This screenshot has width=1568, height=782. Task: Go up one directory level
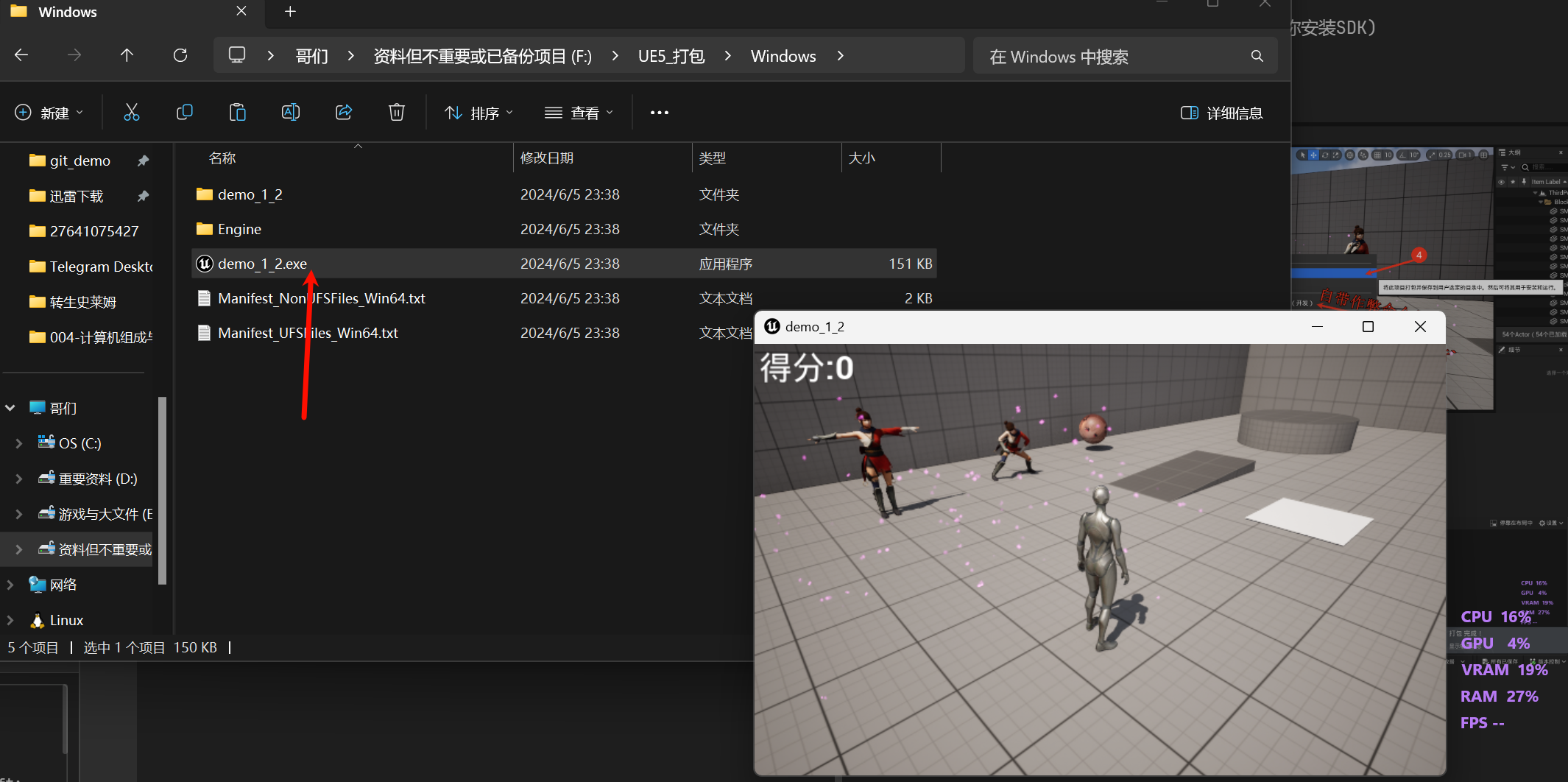pyautogui.click(x=127, y=56)
